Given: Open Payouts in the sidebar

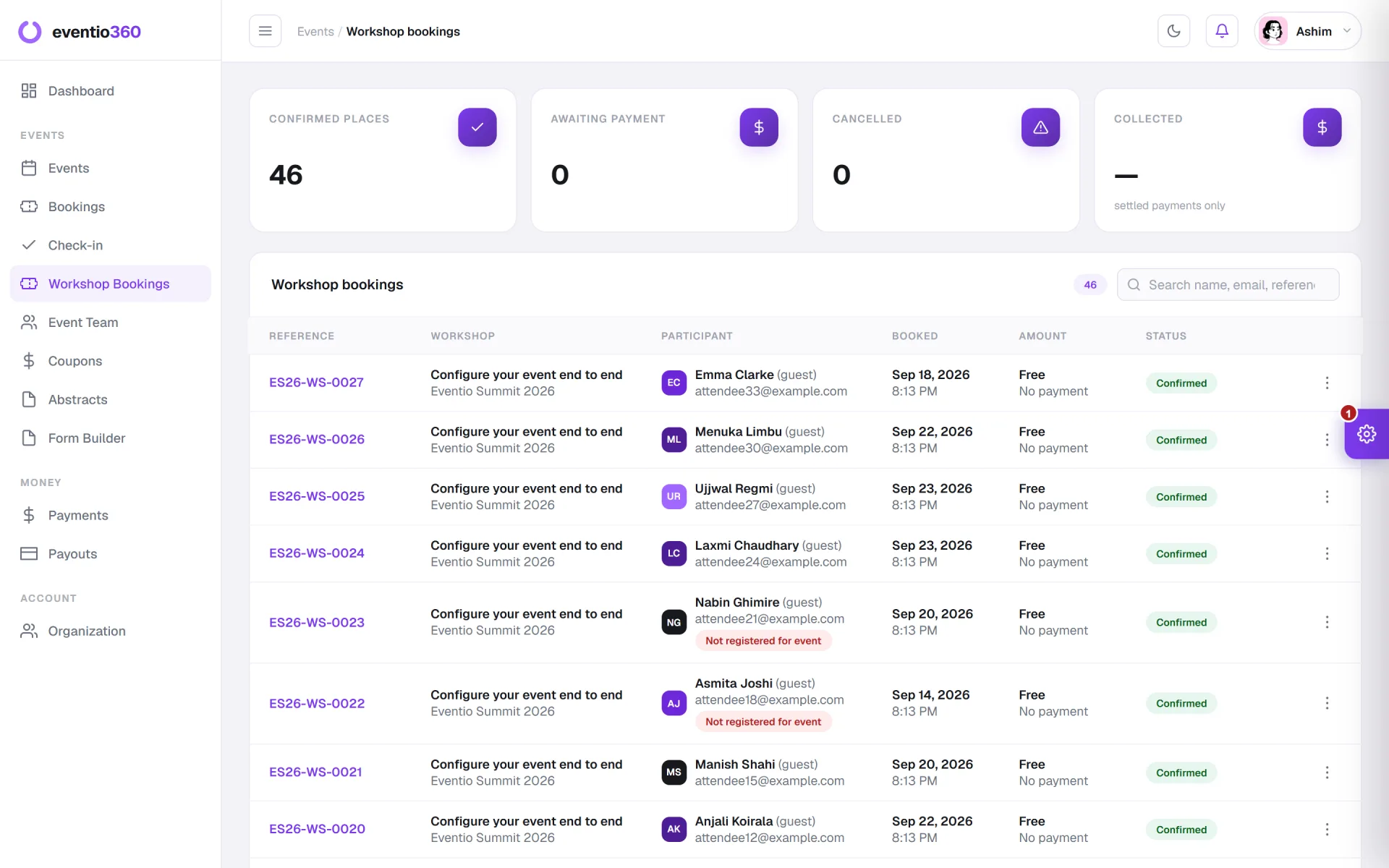Looking at the screenshot, I should pos(111,554).
